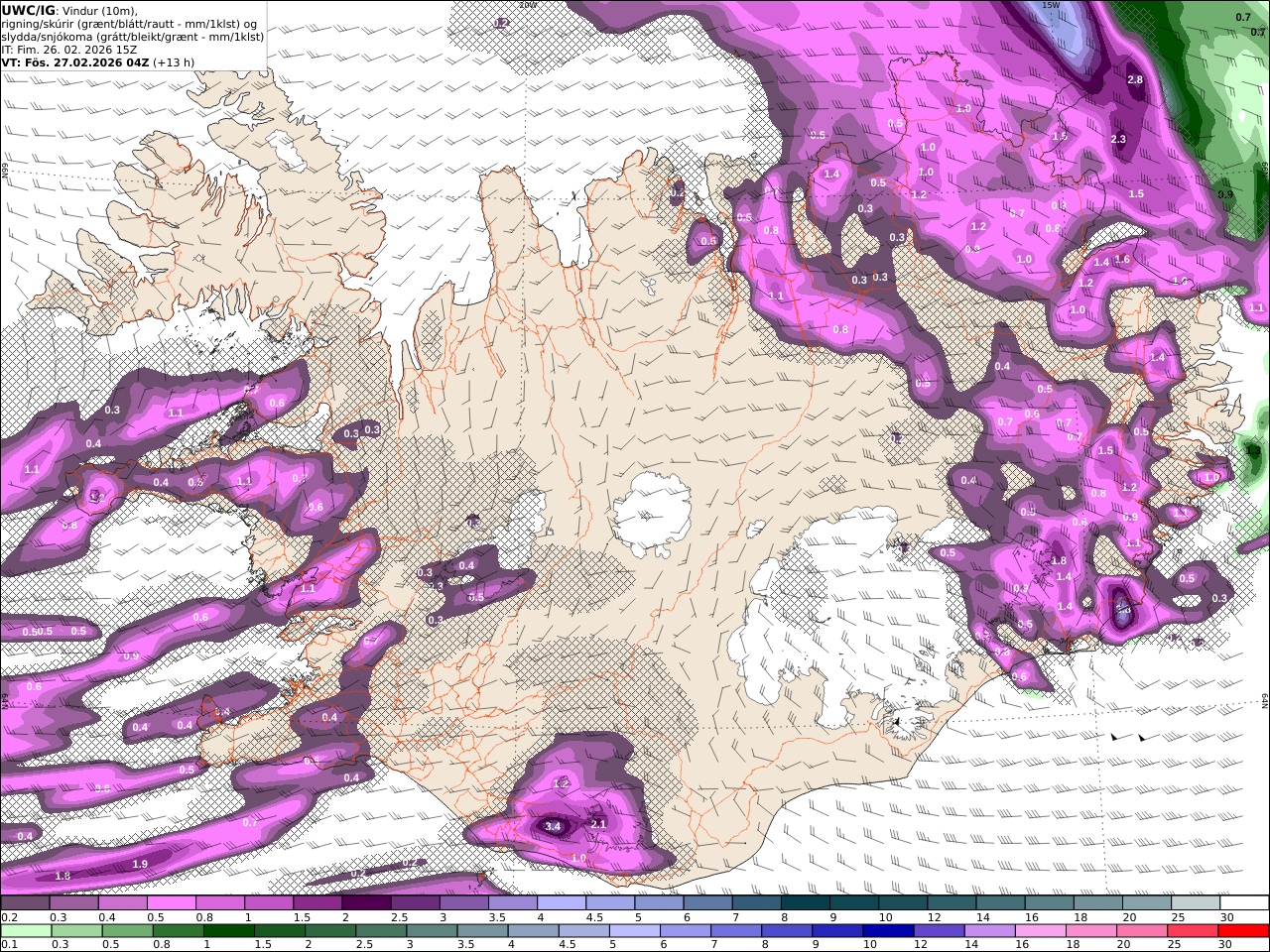Select the valid time 'VT: Fös. 27.02.2026 04Z'

pyautogui.click(x=74, y=61)
